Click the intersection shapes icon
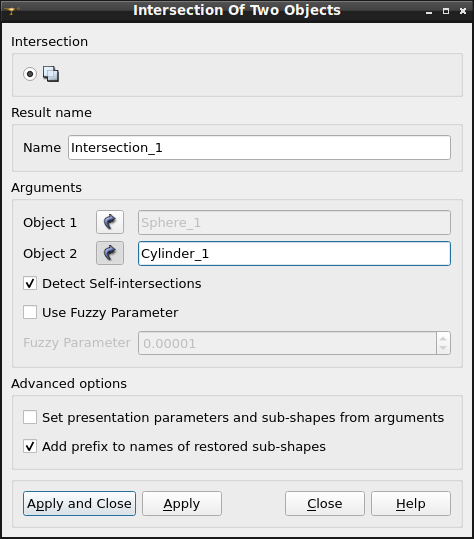 (x=51, y=74)
